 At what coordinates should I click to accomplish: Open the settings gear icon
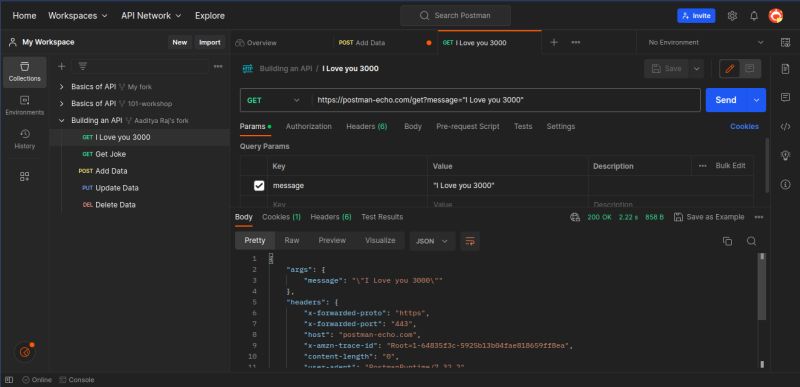[x=732, y=16]
